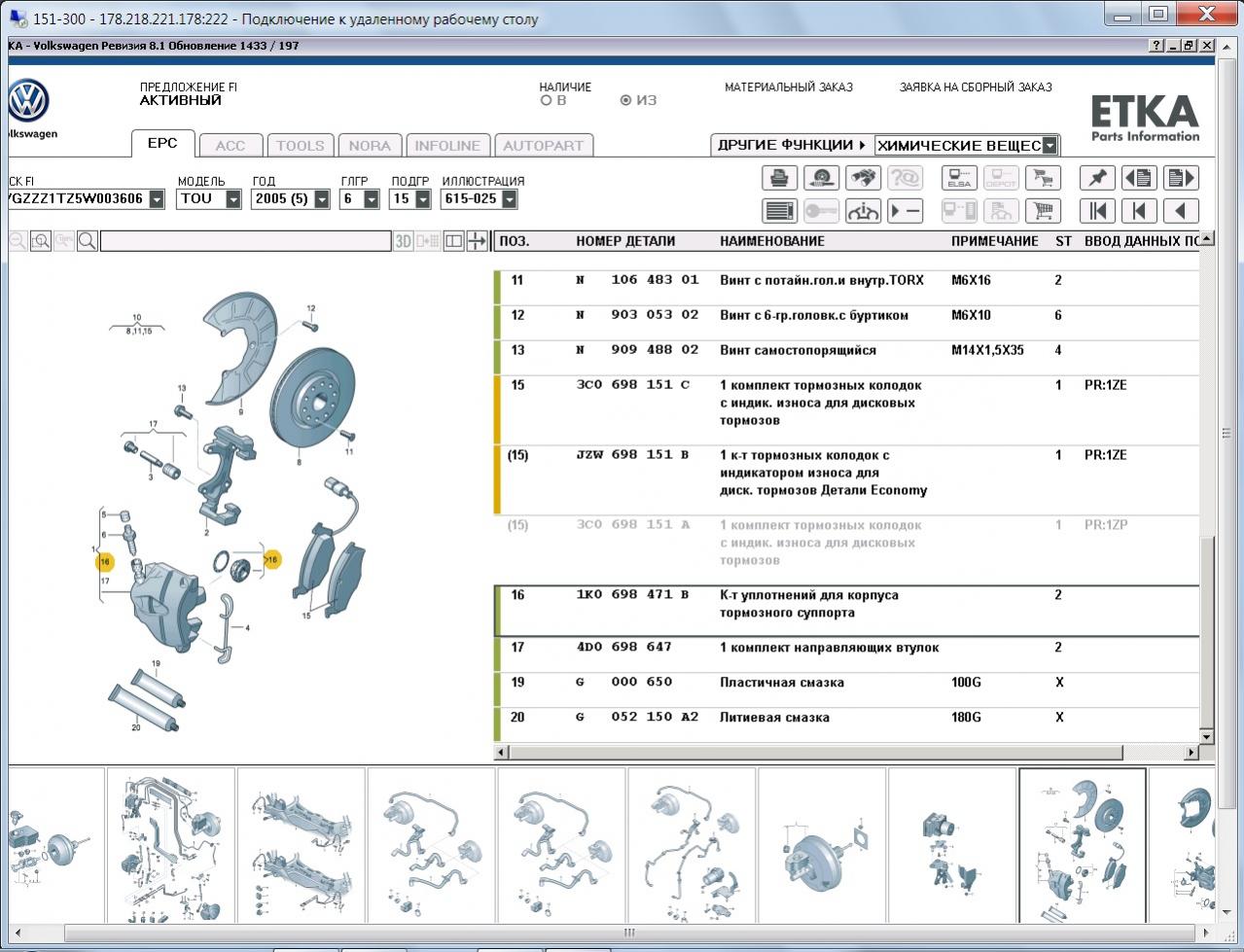
Task: Click the plain left arrow navigation icon
Action: [x=1181, y=210]
